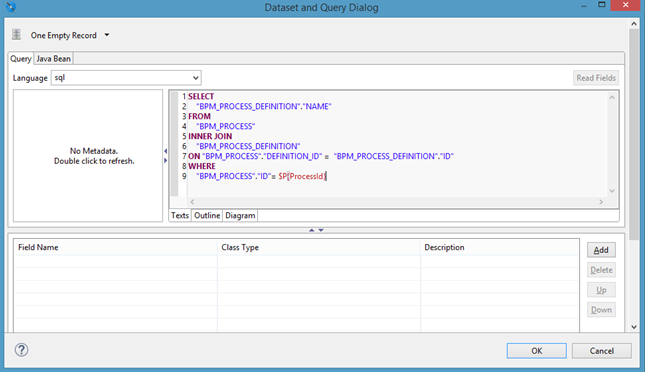Dismiss the dialog with Cancel
The width and height of the screenshot is (646, 372).
(x=602, y=351)
